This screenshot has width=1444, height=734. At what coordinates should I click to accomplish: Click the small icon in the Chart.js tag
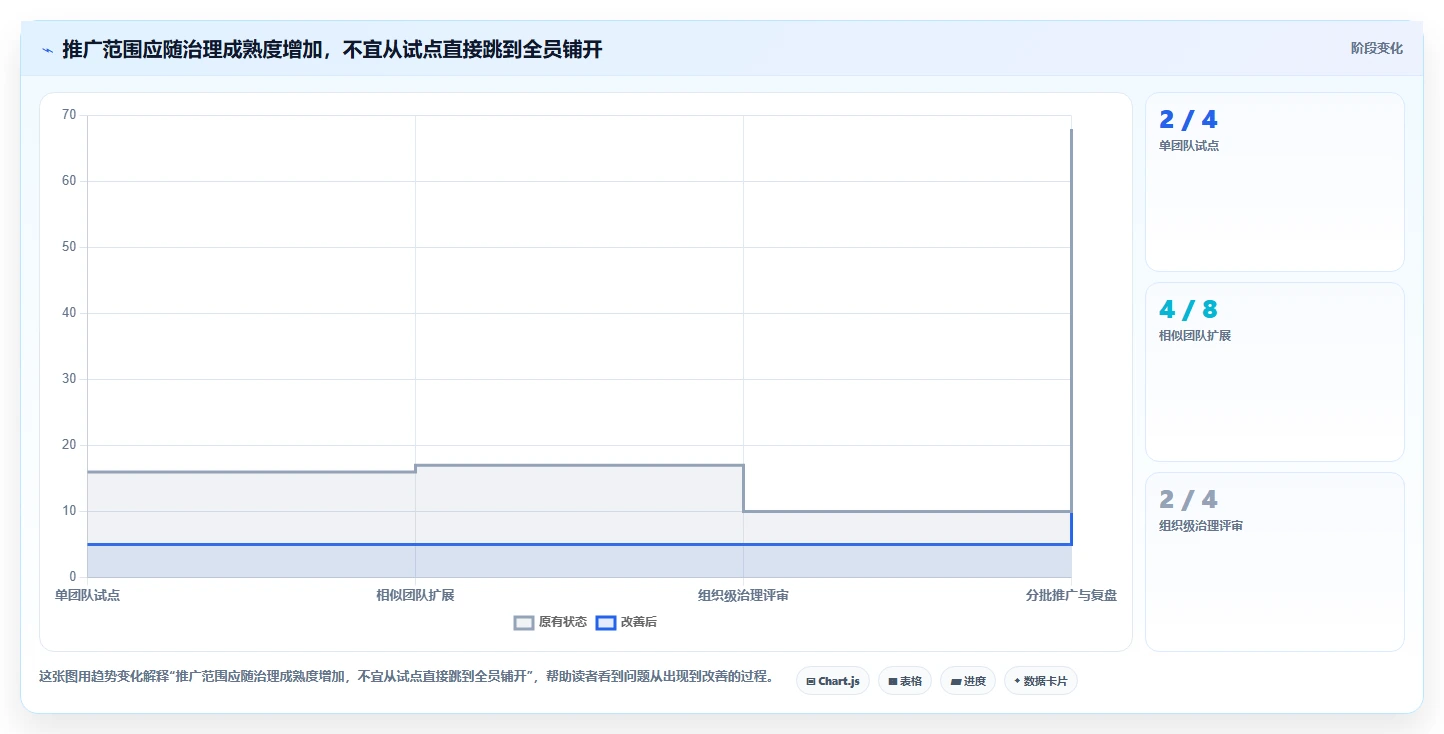pyautogui.click(x=811, y=681)
